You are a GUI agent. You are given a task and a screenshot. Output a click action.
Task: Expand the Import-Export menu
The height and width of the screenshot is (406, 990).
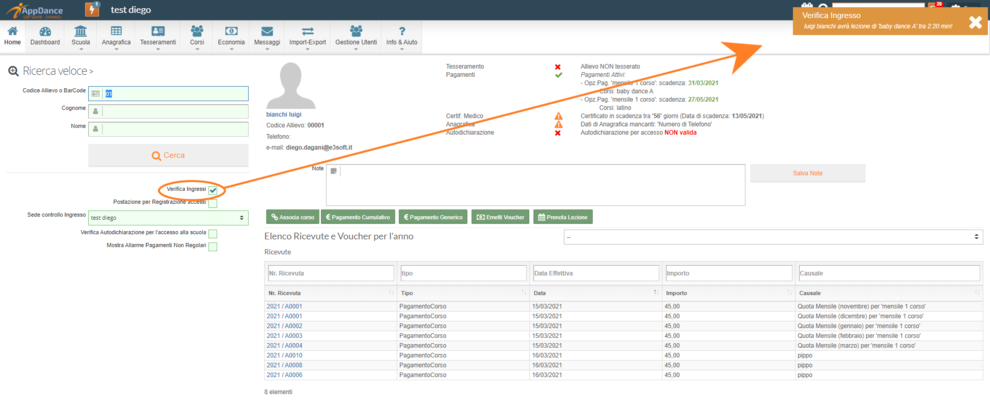coord(307,36)
